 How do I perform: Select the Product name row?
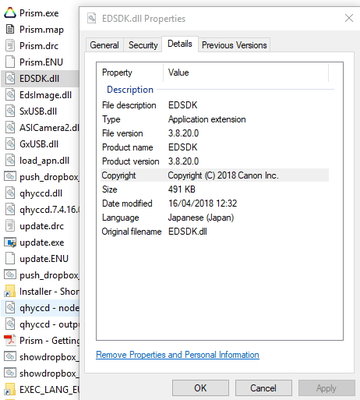[x=215, y=147]
